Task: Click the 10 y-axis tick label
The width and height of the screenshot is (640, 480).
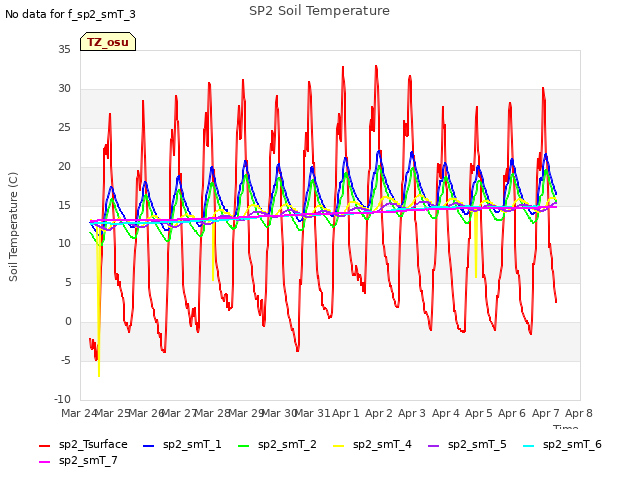Action: 64,244
